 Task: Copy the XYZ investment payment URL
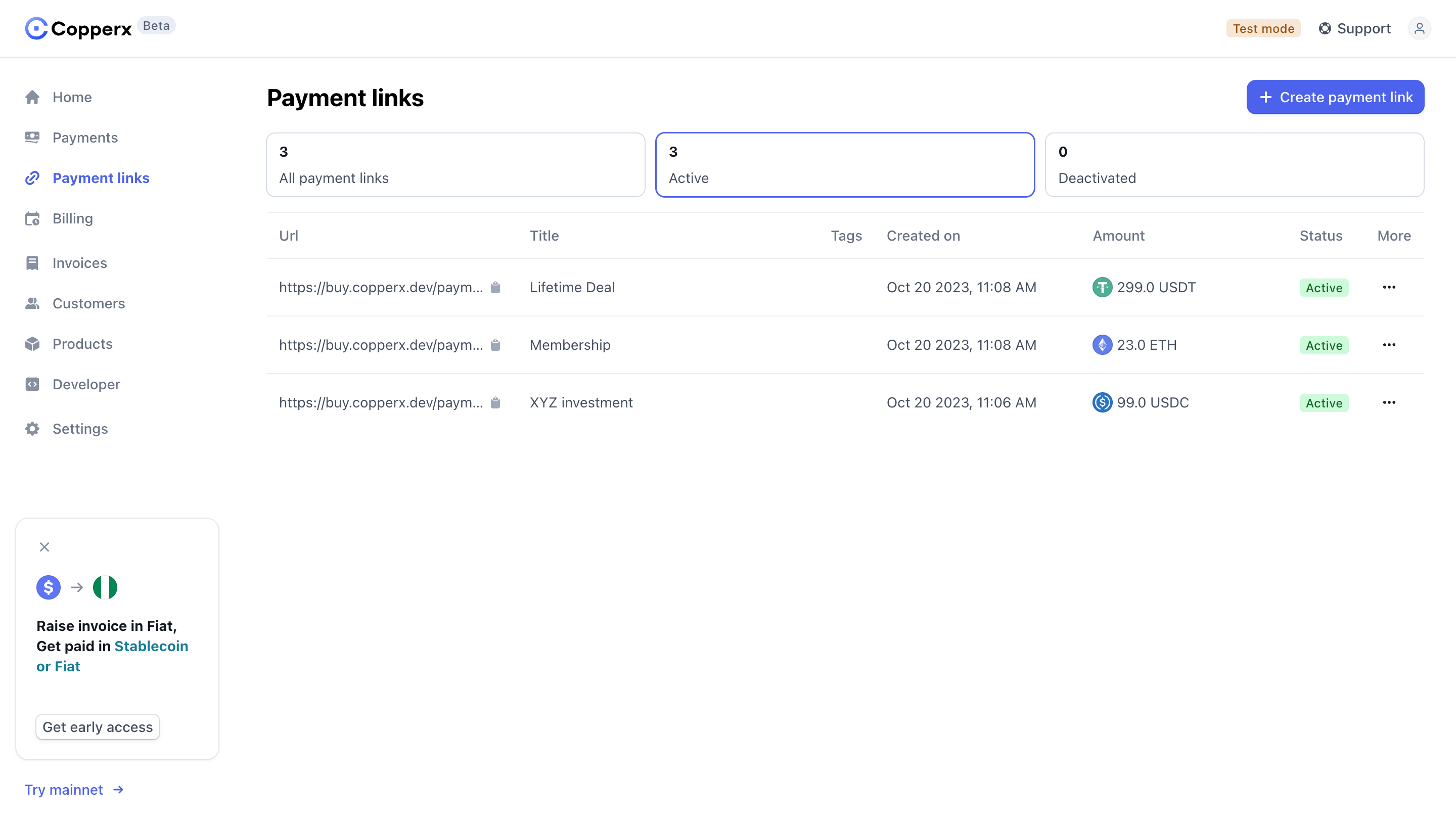coord(495,403)
